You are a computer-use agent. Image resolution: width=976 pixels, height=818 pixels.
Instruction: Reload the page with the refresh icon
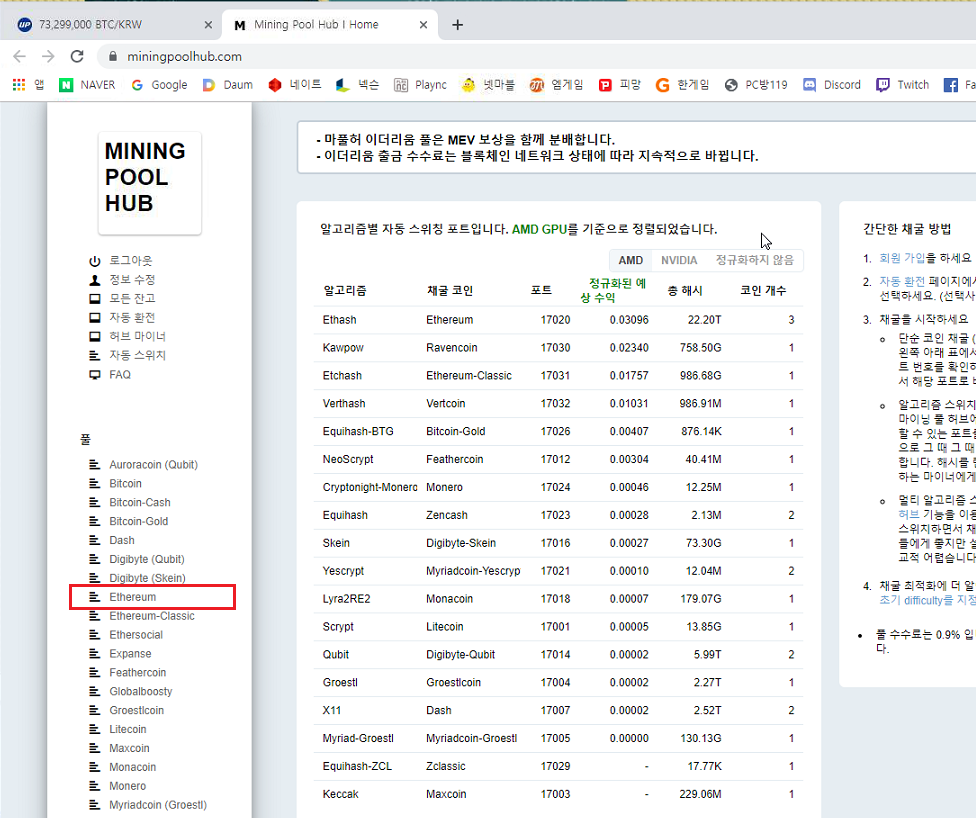pyautogui.click(x=77, y=57)
